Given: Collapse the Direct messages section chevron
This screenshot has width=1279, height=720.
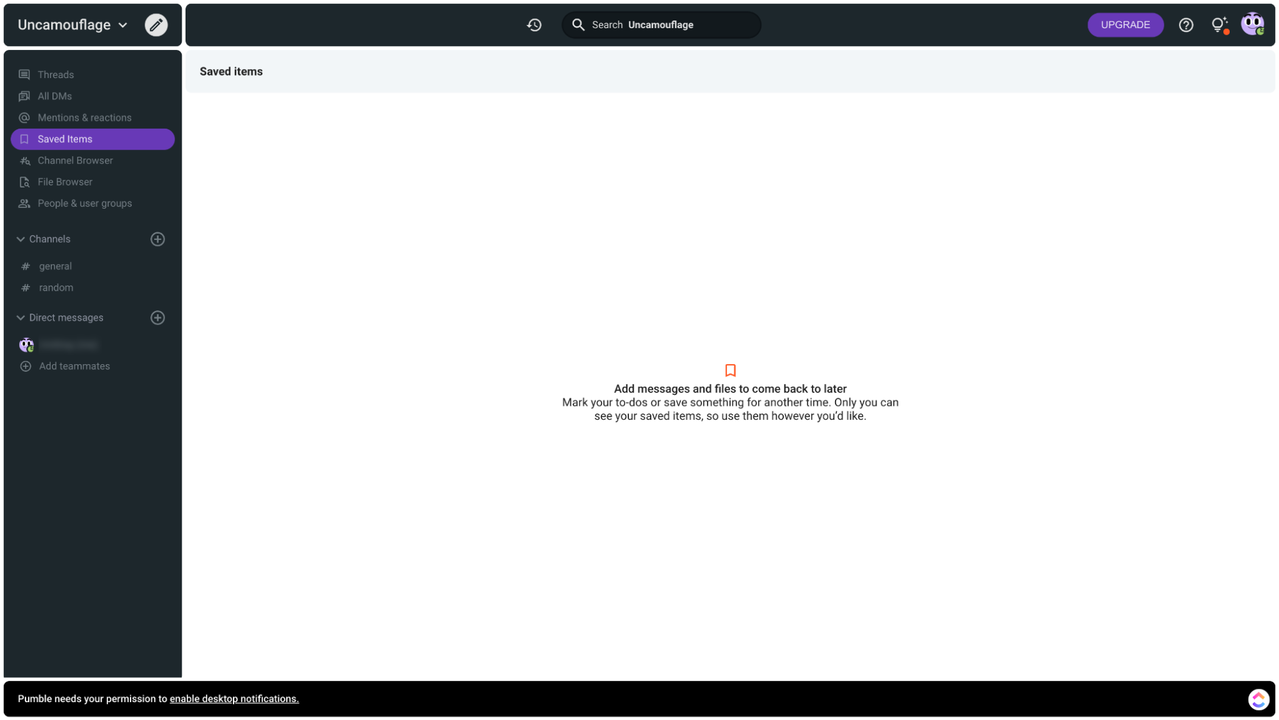Looking at the screenshot, I should [x=20, y=318].
